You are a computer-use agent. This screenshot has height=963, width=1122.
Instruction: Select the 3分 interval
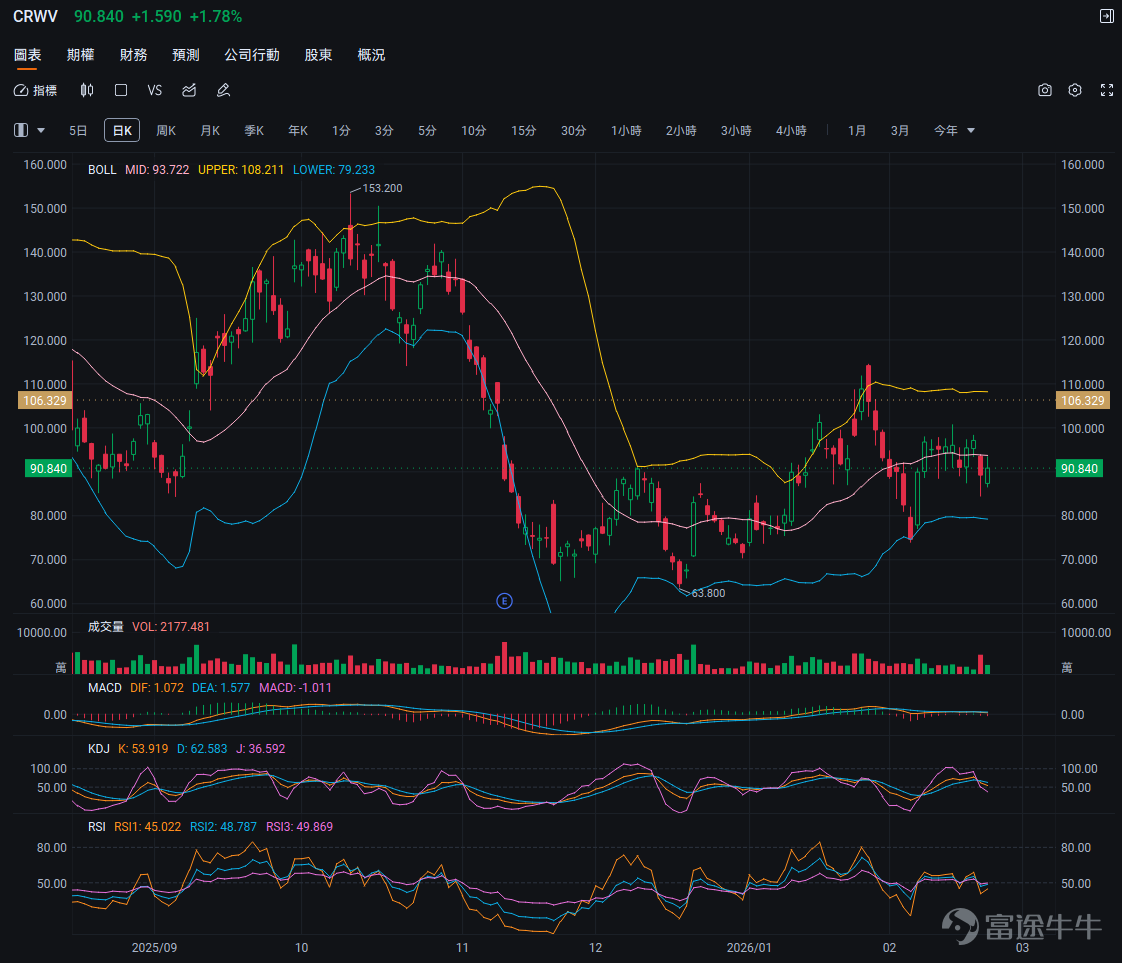pos(384,130)
